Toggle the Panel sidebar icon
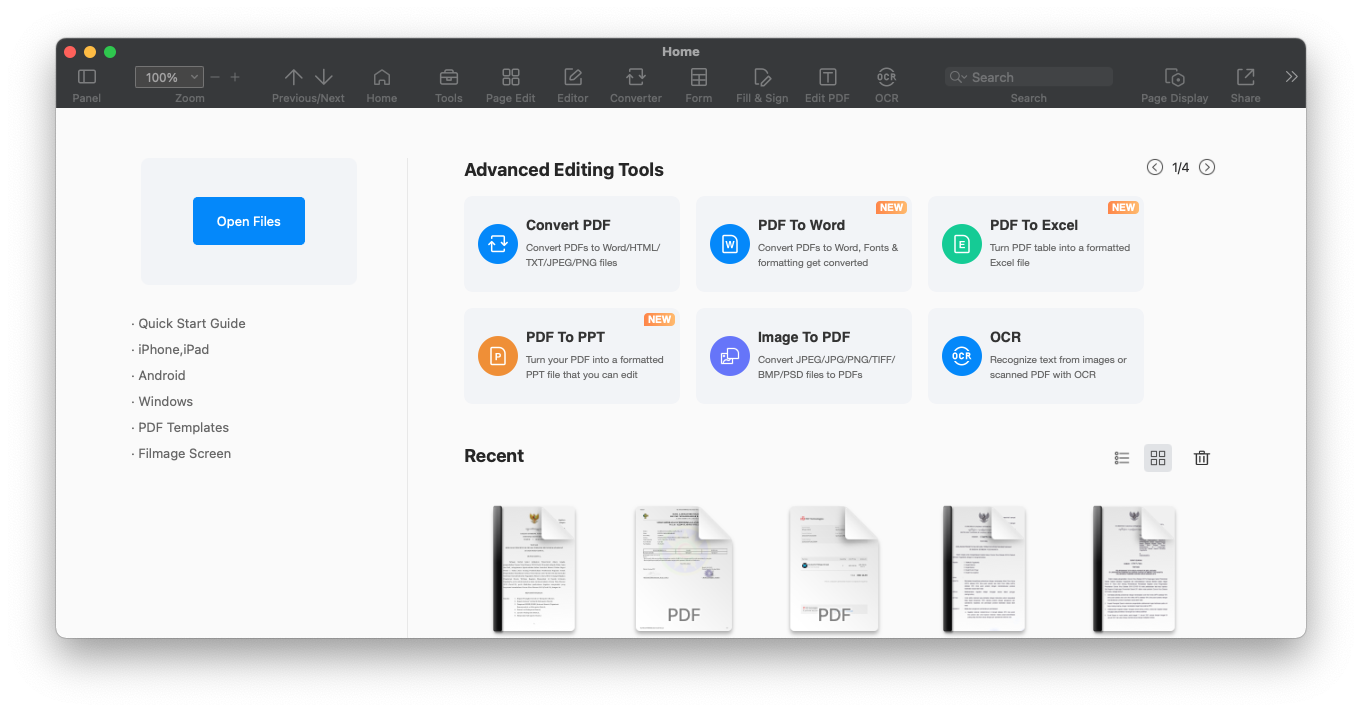The image size is (1362, 712). point(87,77)
